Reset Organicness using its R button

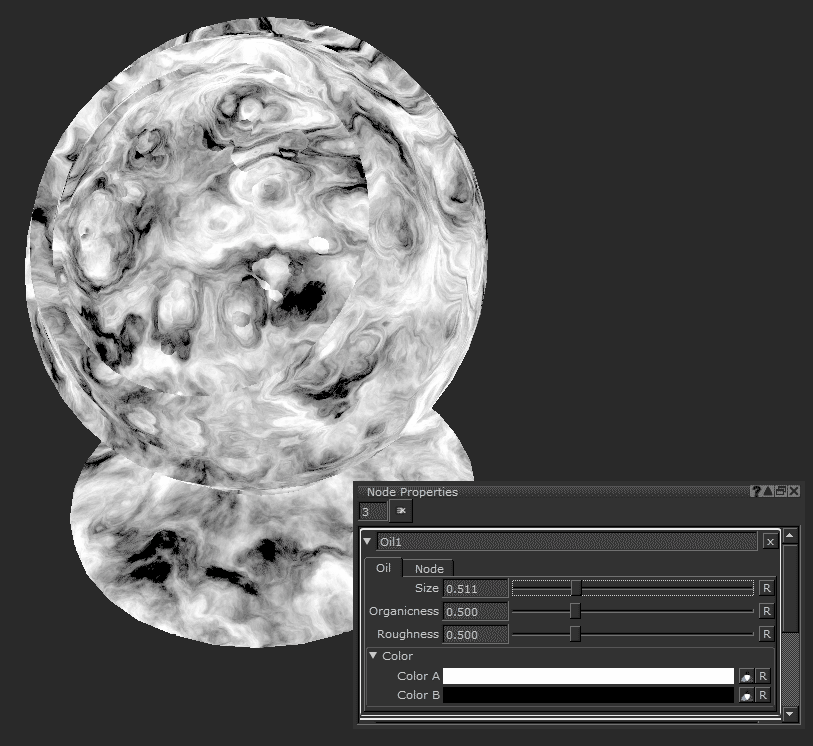click(766, 611)
